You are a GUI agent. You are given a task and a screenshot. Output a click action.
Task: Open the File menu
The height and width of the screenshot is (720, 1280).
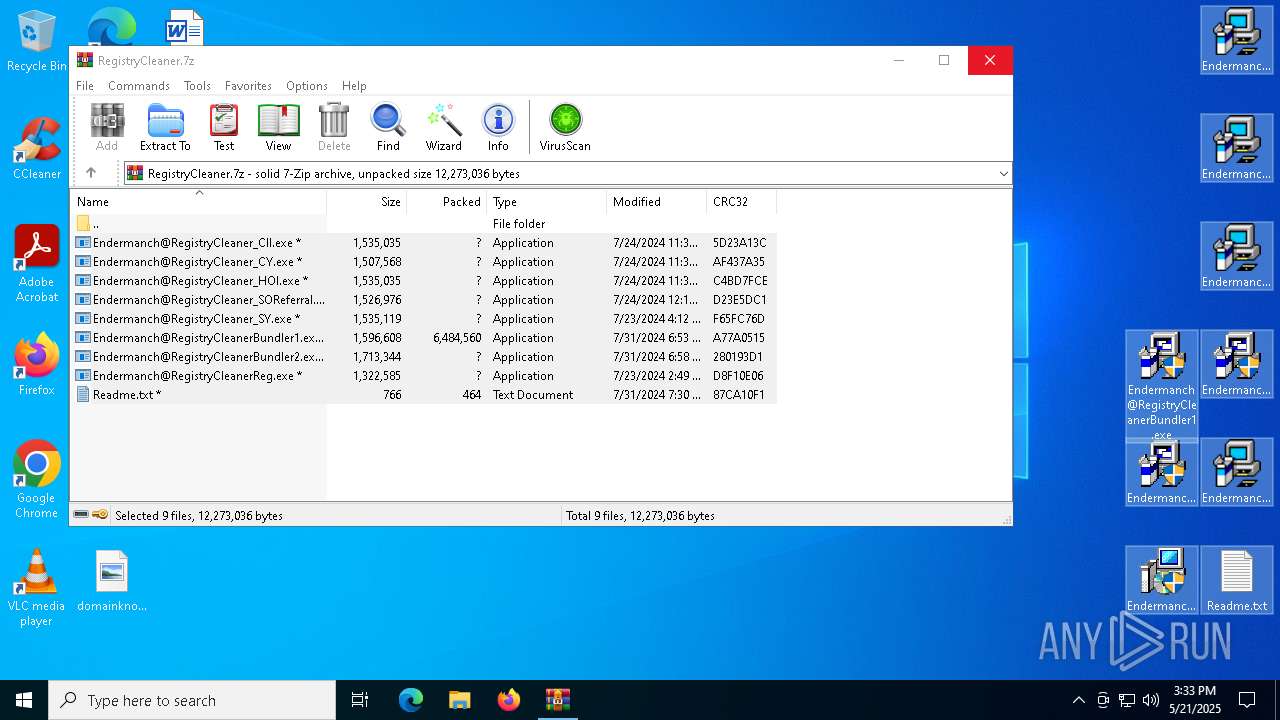tap(85, 86)
